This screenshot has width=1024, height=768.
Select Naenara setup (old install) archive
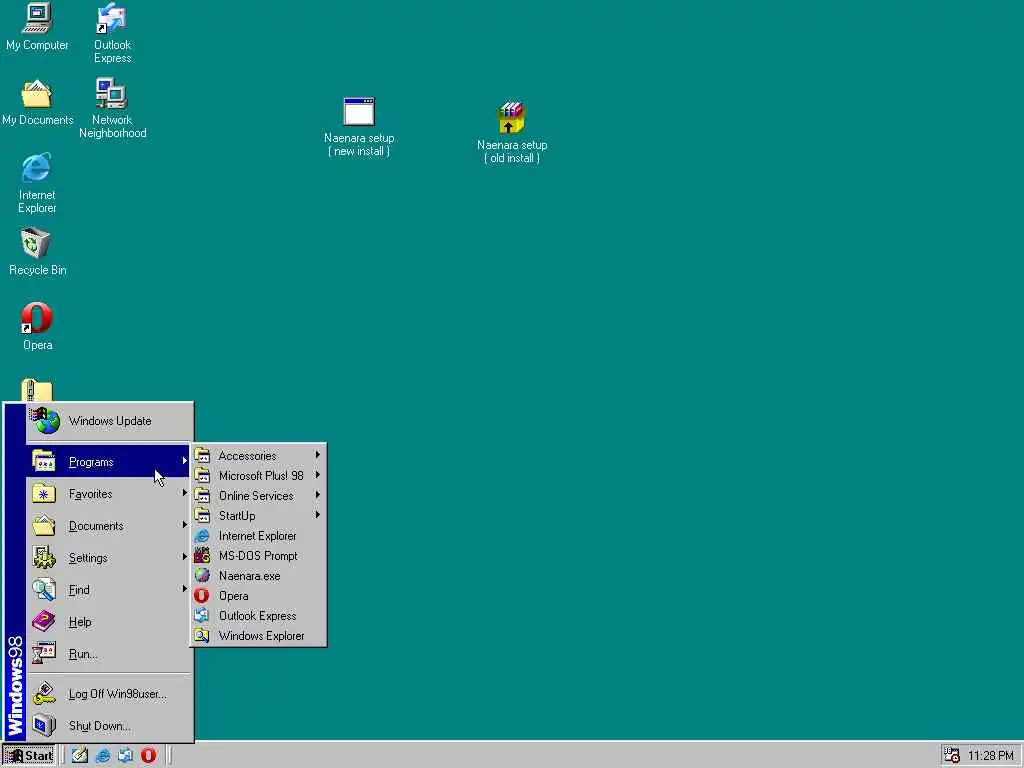coord(511,133)
